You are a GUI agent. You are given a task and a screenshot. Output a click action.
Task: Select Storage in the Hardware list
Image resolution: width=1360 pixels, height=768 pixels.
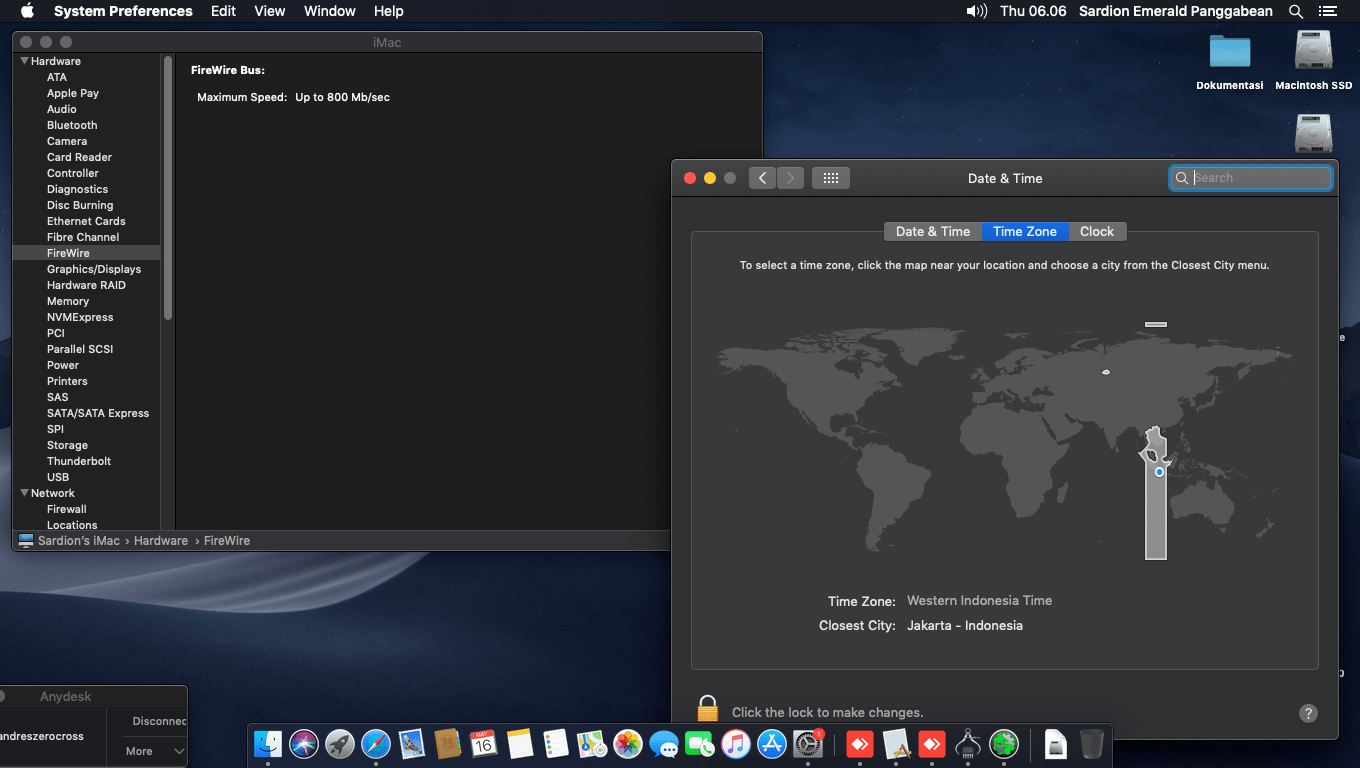tap(67, 445)
